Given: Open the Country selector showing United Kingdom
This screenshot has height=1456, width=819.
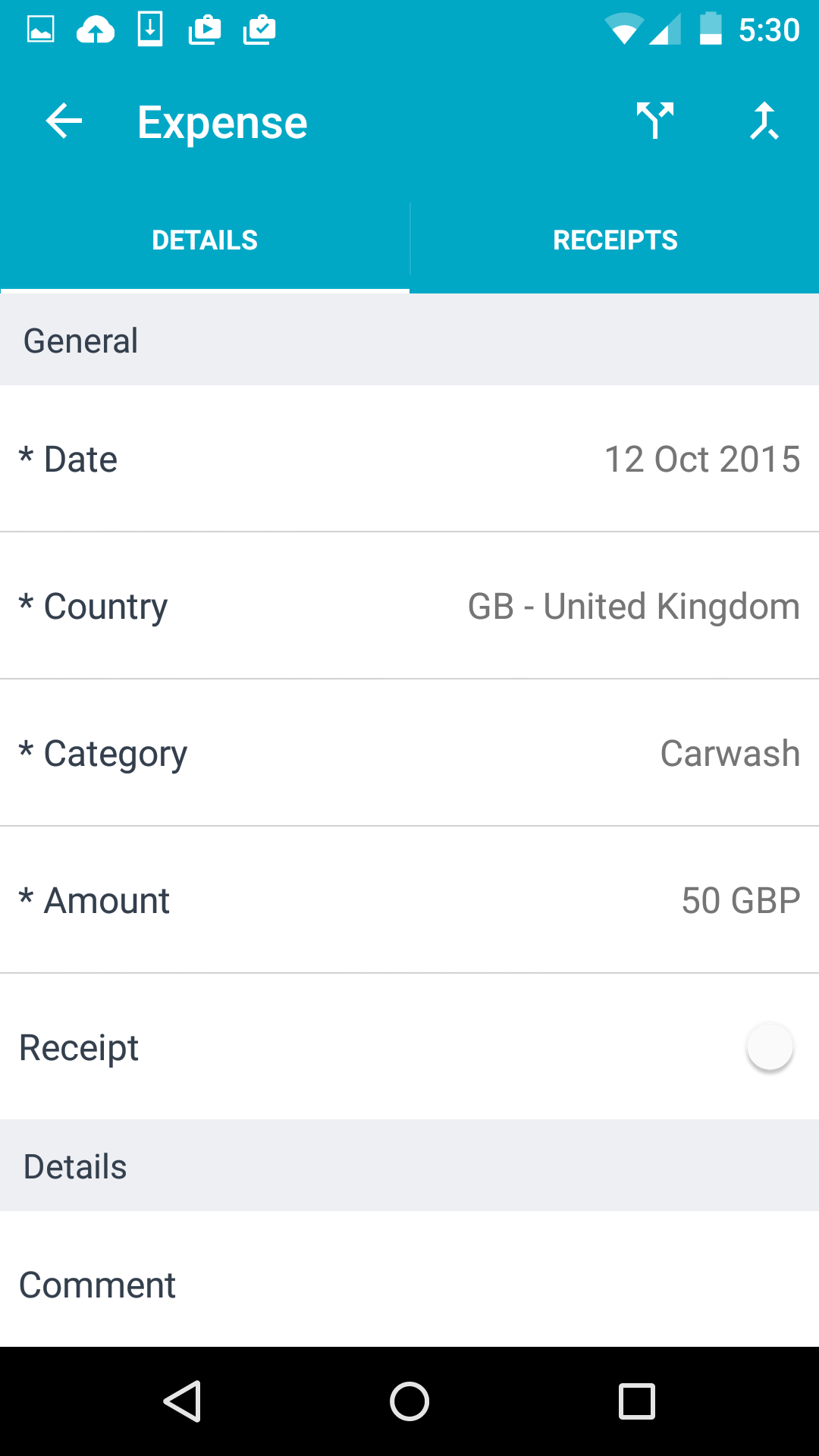Looking at the screenshot, I should click(409, 606).
